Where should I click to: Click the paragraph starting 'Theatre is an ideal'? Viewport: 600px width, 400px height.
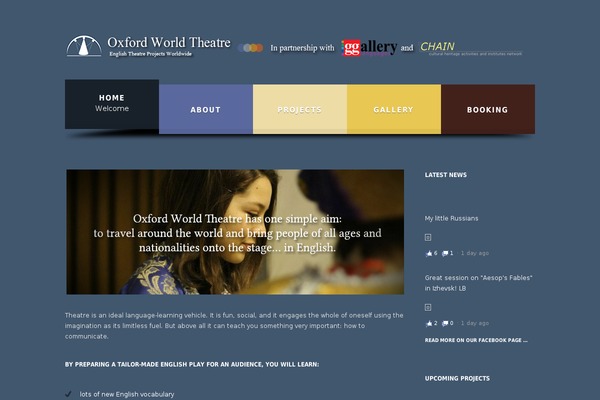pos(234,326)
